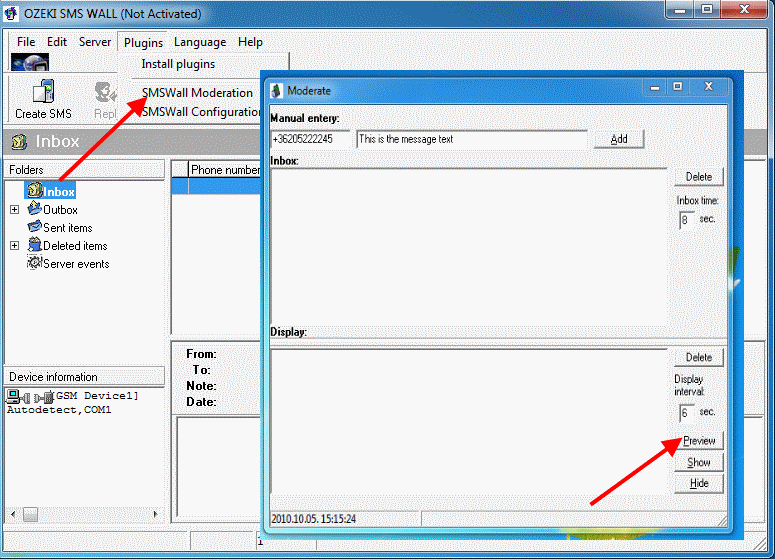775x559 pixels.
Task: Close the OZEKI SMS WALL main window
Action: [x=745, y=9]
